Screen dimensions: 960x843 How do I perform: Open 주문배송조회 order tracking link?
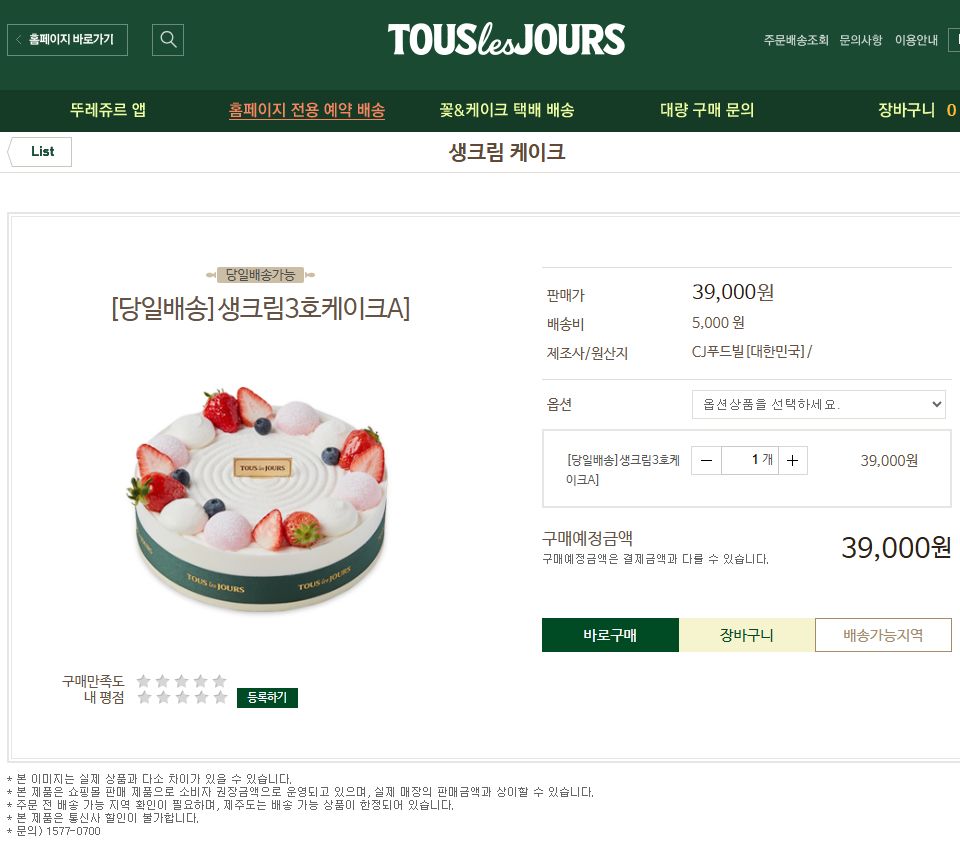(x=796, y=40)
